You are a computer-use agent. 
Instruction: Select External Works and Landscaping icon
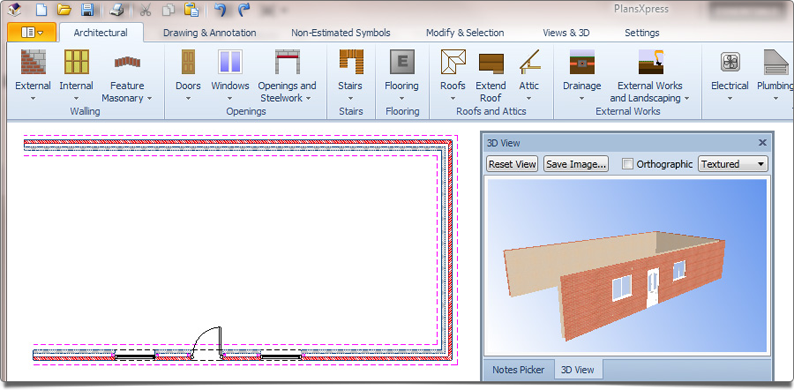click(651, 62)
